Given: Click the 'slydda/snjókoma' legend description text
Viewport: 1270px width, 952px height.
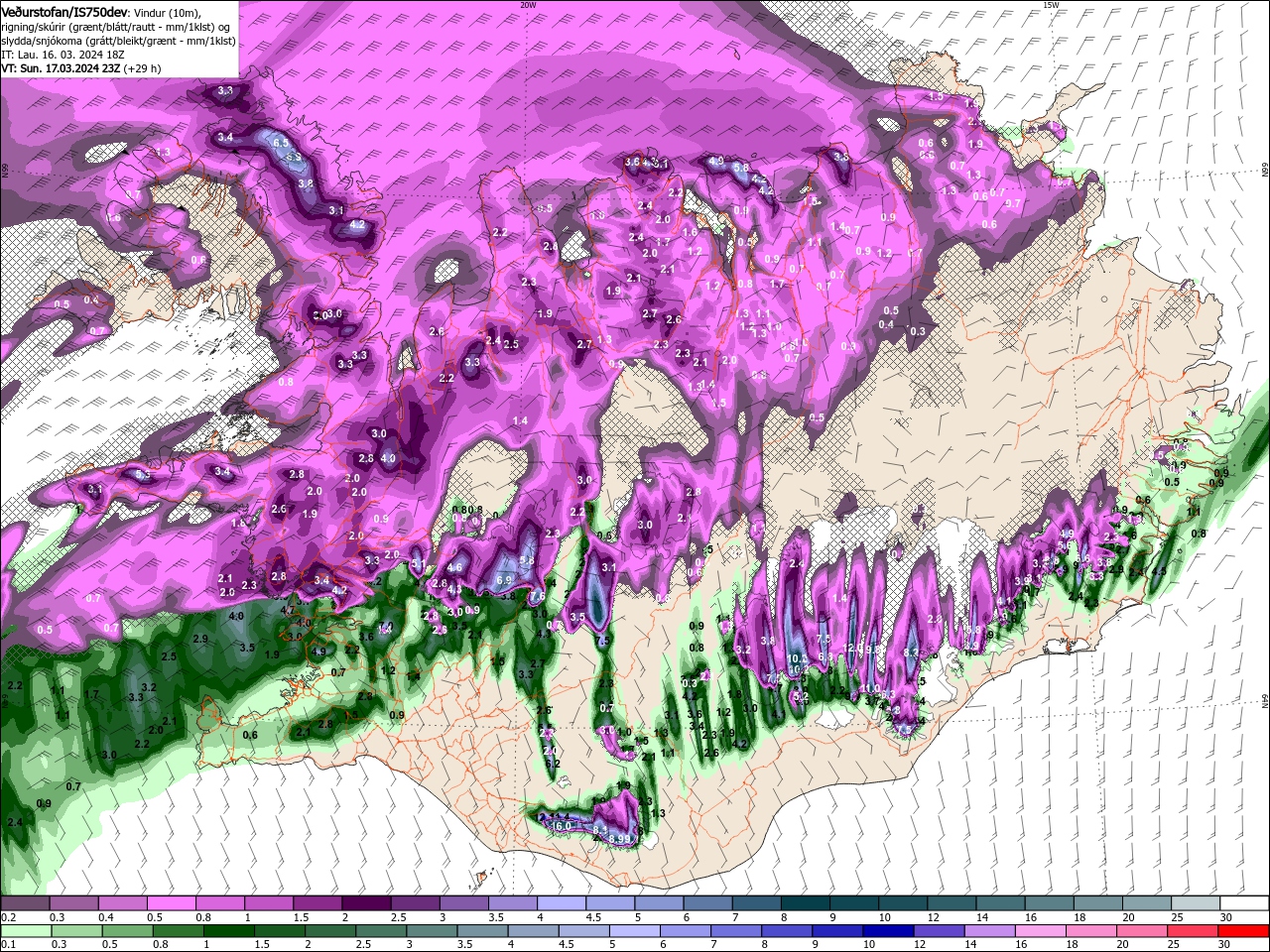Looking at the screenshot, I should [x=40, y=41].
